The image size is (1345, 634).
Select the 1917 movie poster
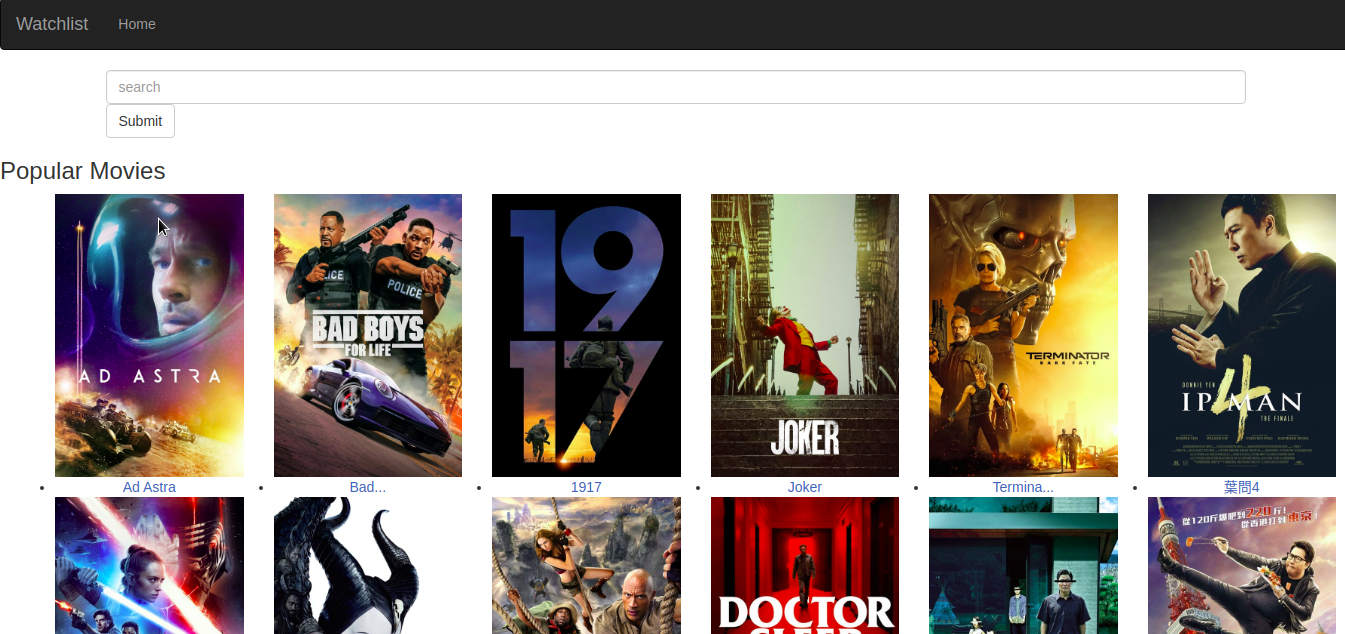[x=586, y=335]
